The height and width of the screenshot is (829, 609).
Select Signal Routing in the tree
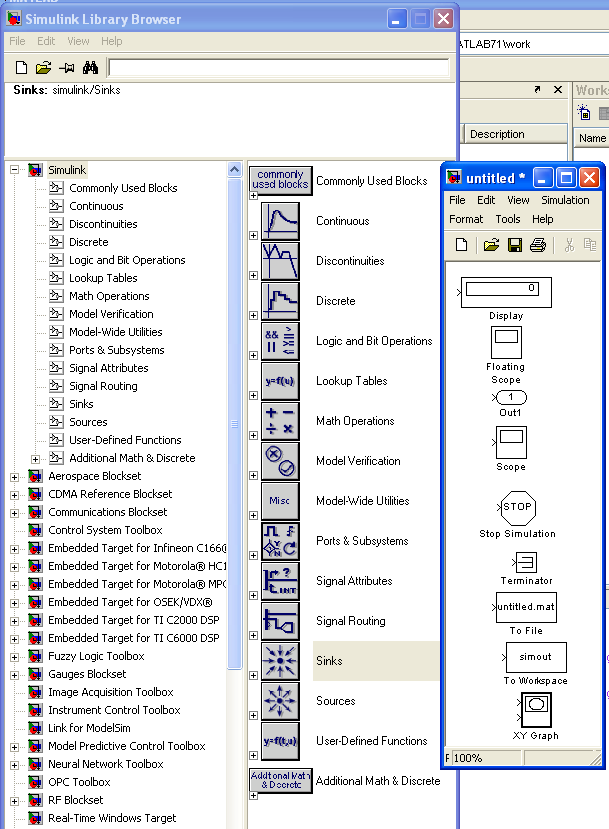pyautogui.click(x=103, y=386)
